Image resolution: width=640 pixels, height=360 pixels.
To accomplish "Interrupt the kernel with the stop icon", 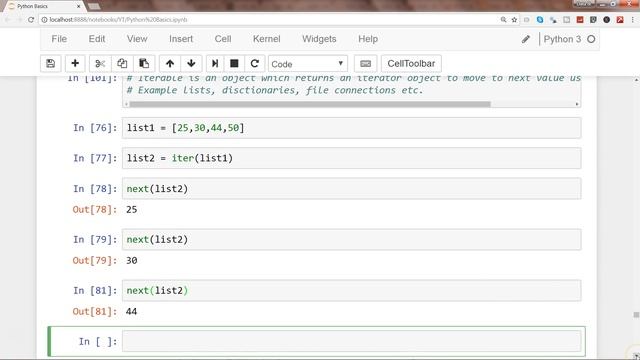I will point(234,64).
